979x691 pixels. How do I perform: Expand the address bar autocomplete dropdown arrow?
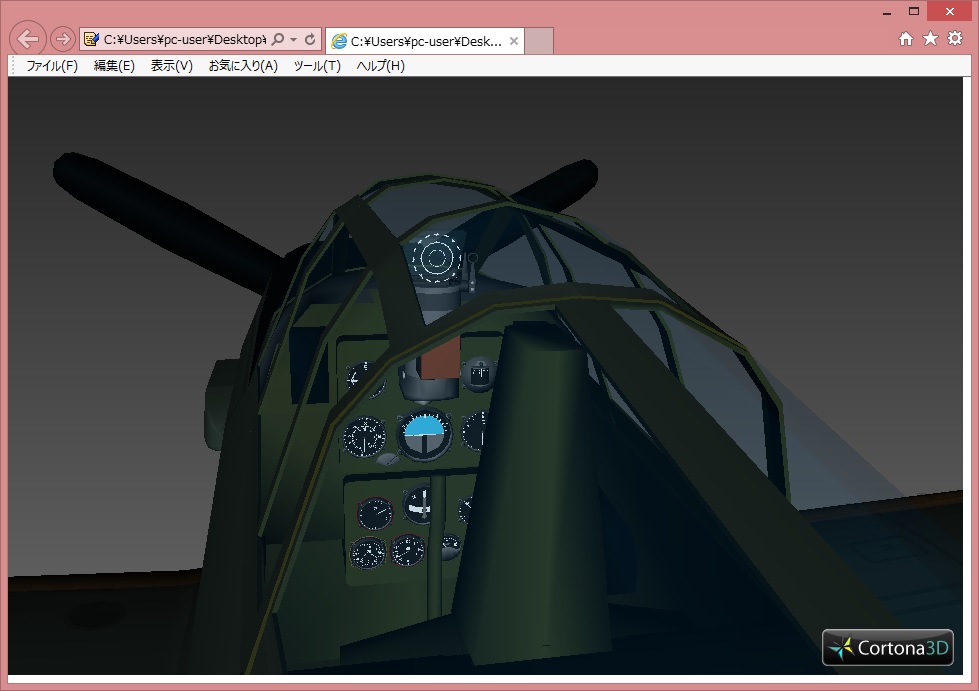click(294, 40)
